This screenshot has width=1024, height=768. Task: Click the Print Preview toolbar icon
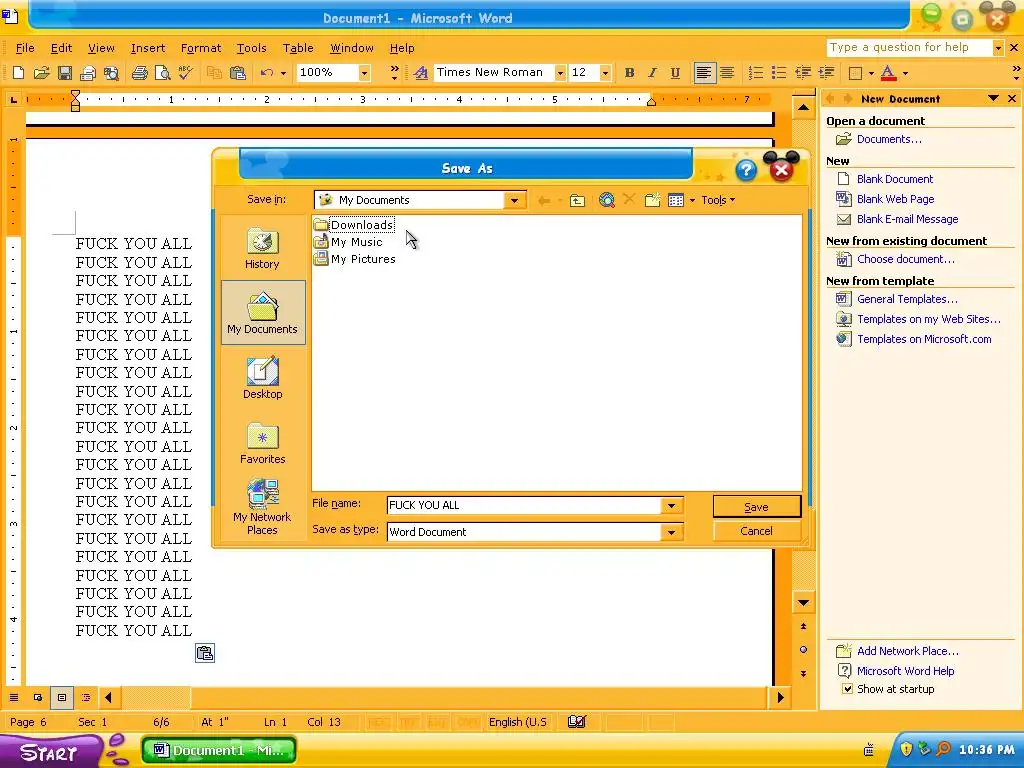[162, 72]
